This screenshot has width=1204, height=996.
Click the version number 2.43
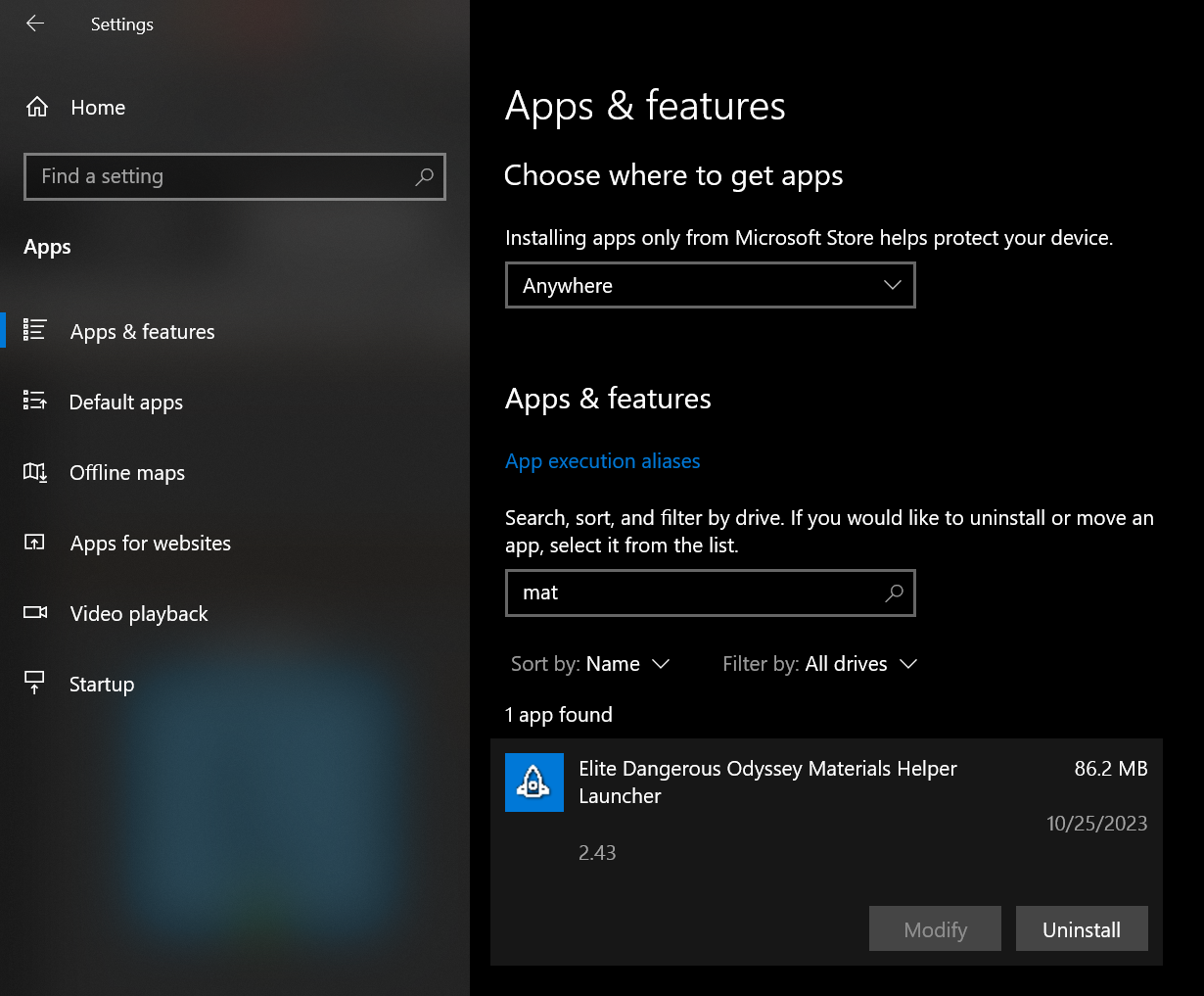tap(597, 853)
